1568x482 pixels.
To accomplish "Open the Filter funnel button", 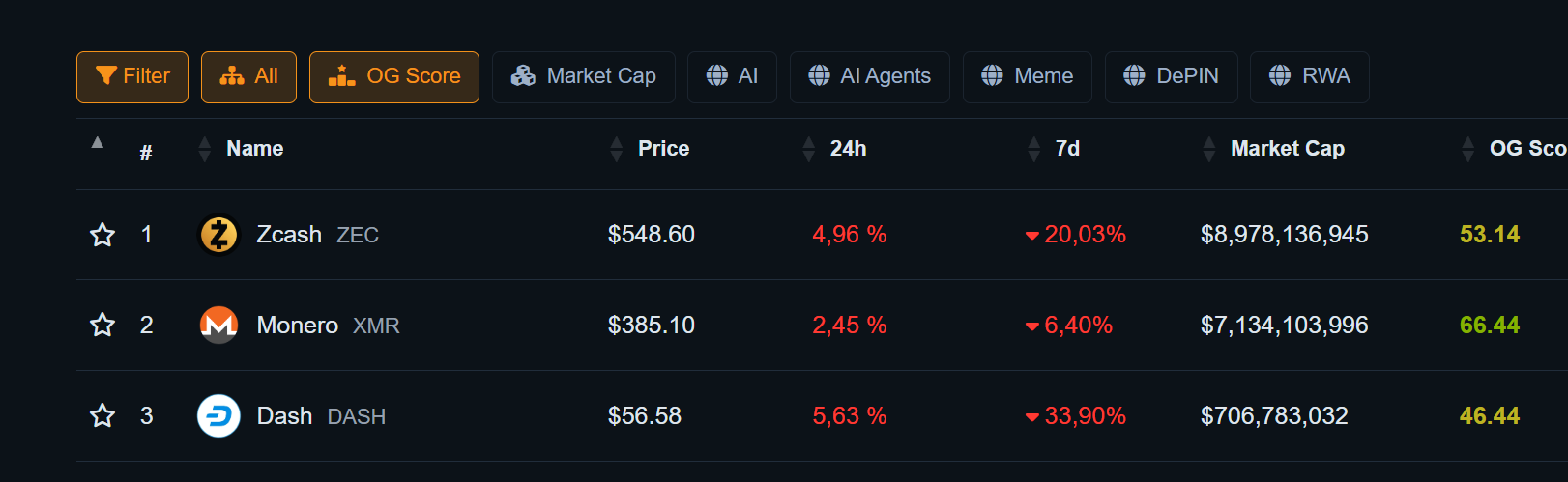I will pos(132,76).
